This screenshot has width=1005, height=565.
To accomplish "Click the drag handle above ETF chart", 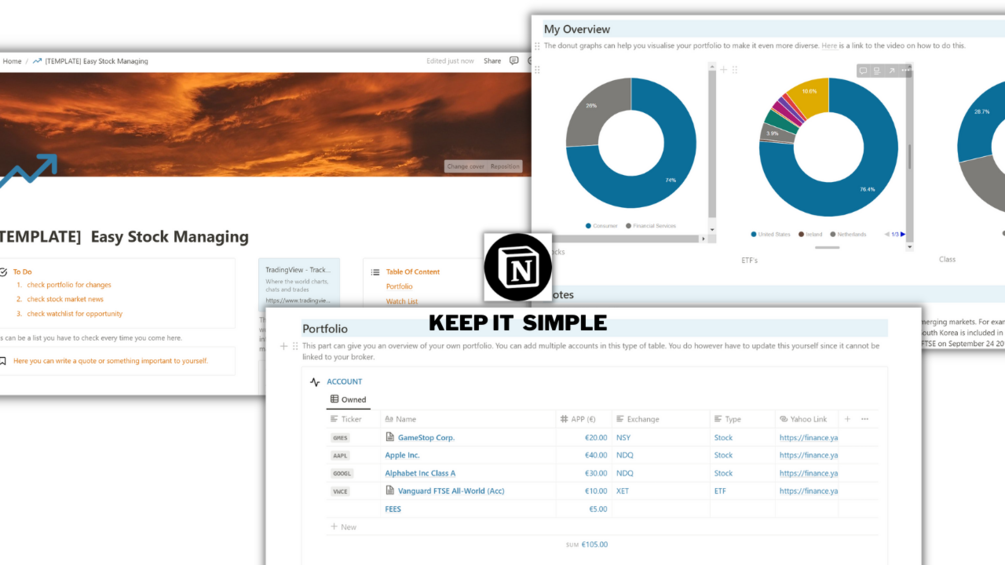I will pos(735,69).
